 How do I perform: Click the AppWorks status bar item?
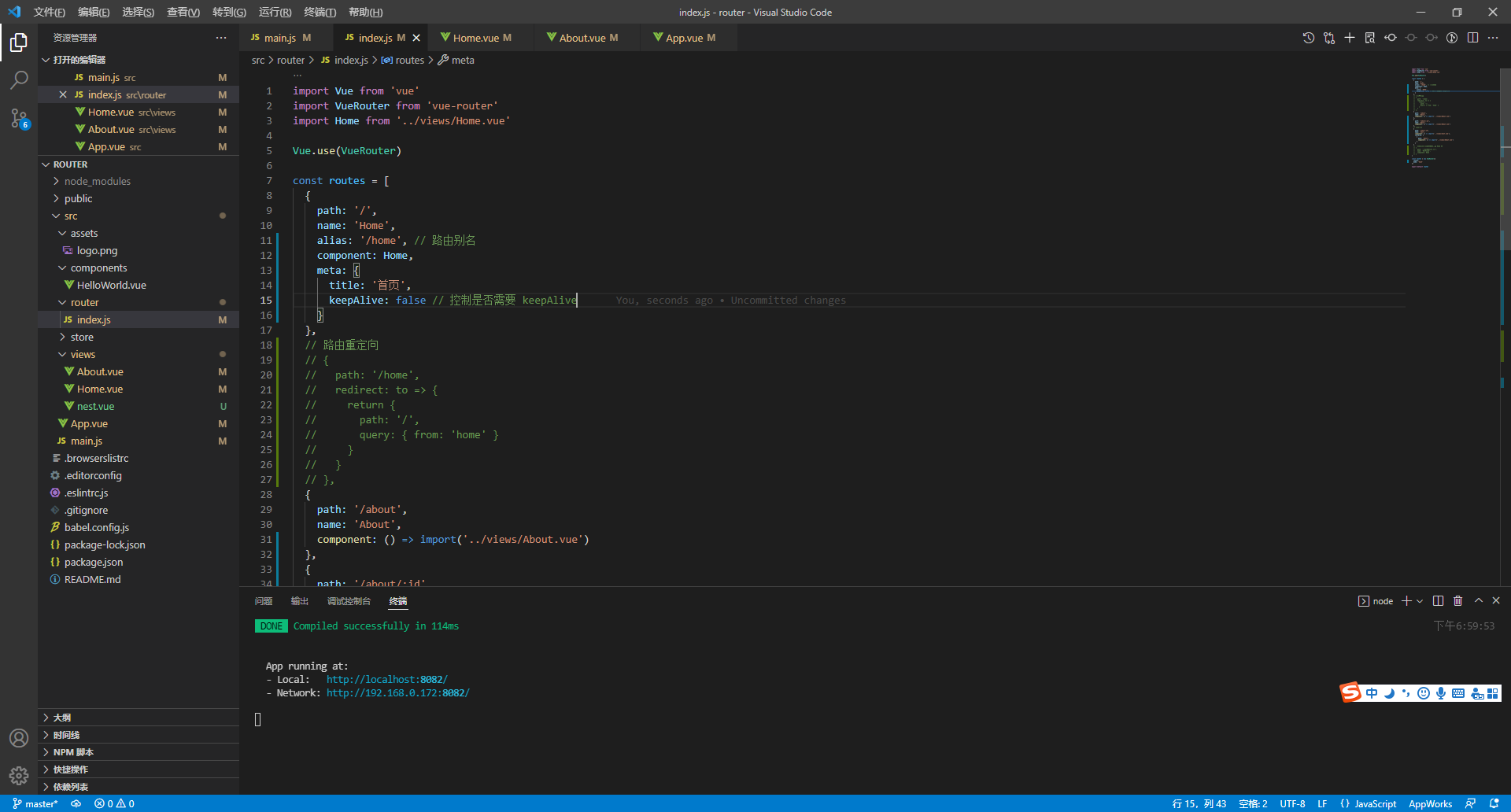click(1430, 804)
